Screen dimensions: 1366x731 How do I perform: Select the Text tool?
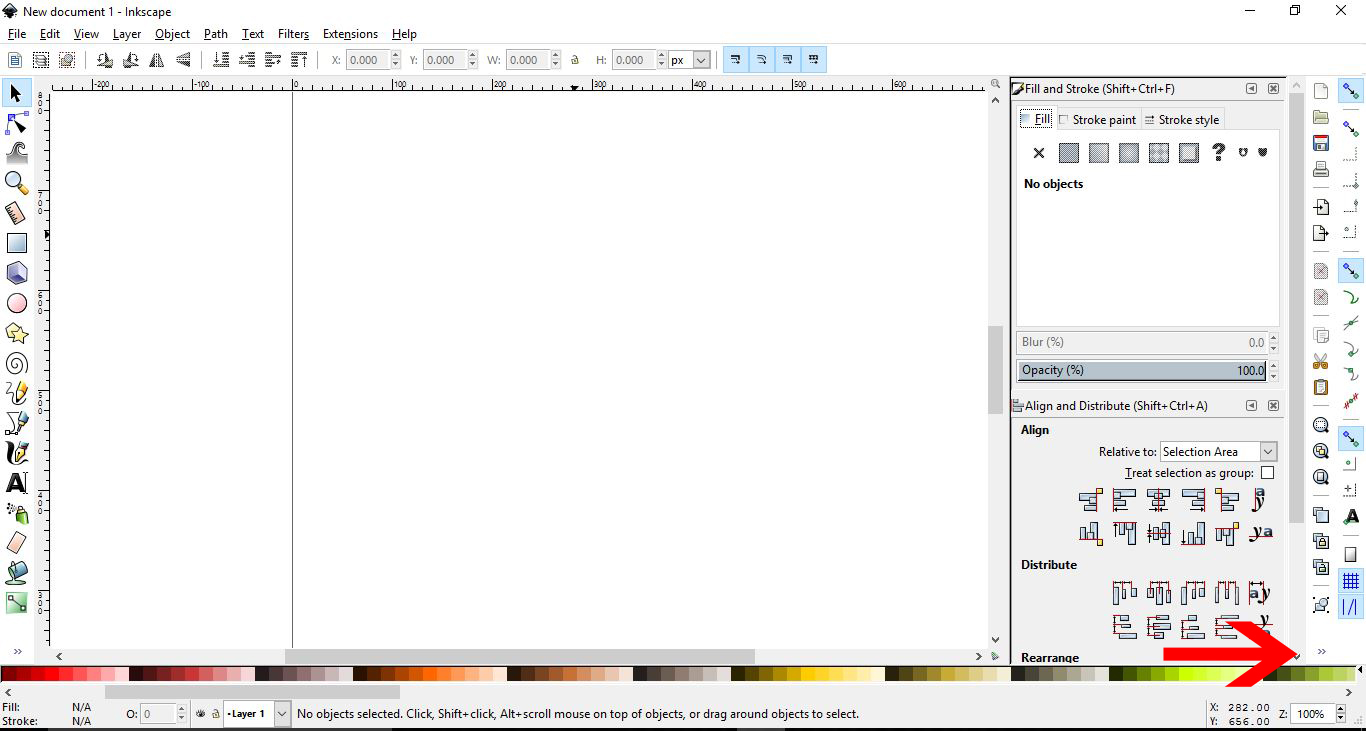[15, 482]
